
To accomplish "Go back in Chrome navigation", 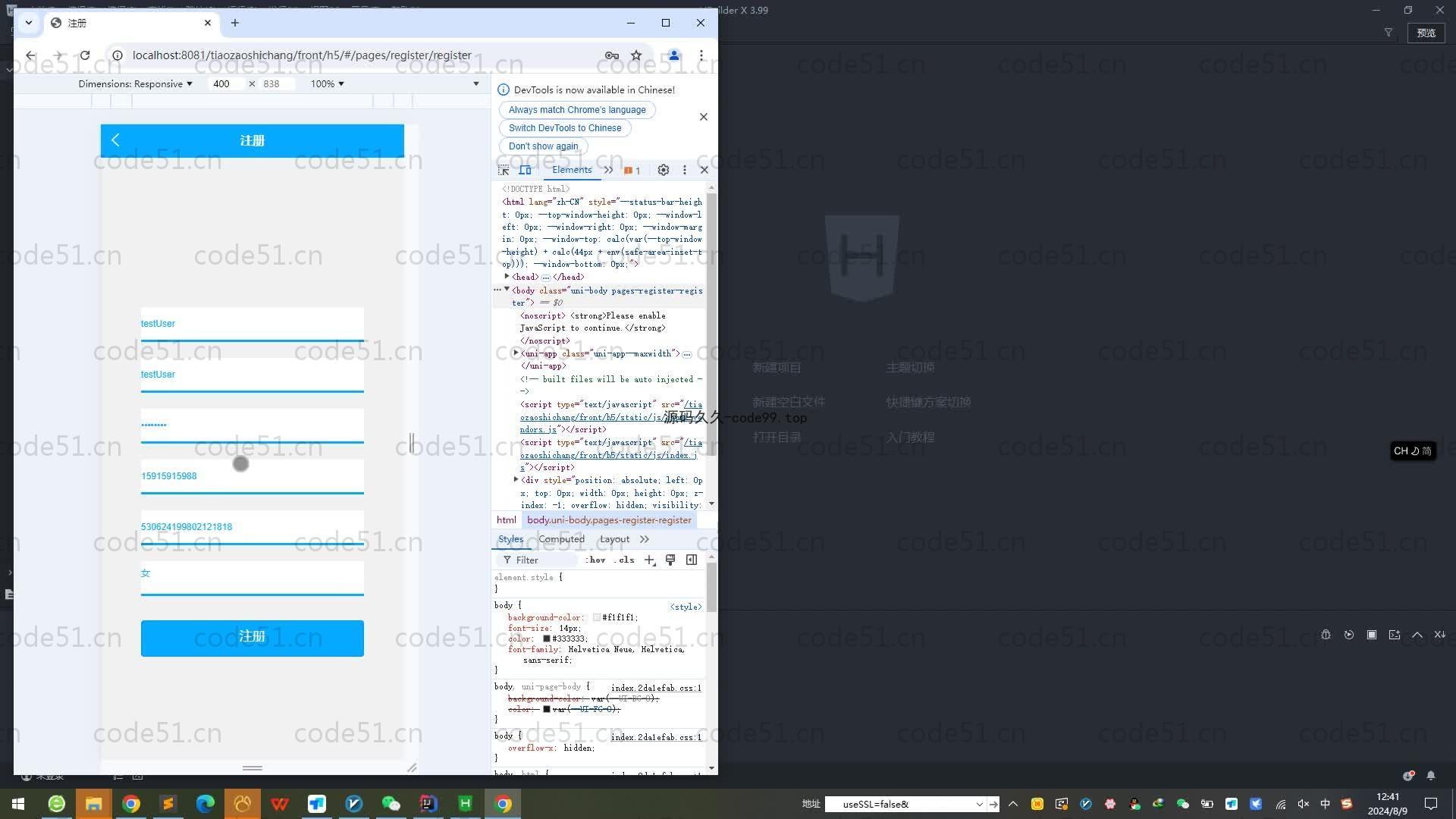I will tap(30, 55).
